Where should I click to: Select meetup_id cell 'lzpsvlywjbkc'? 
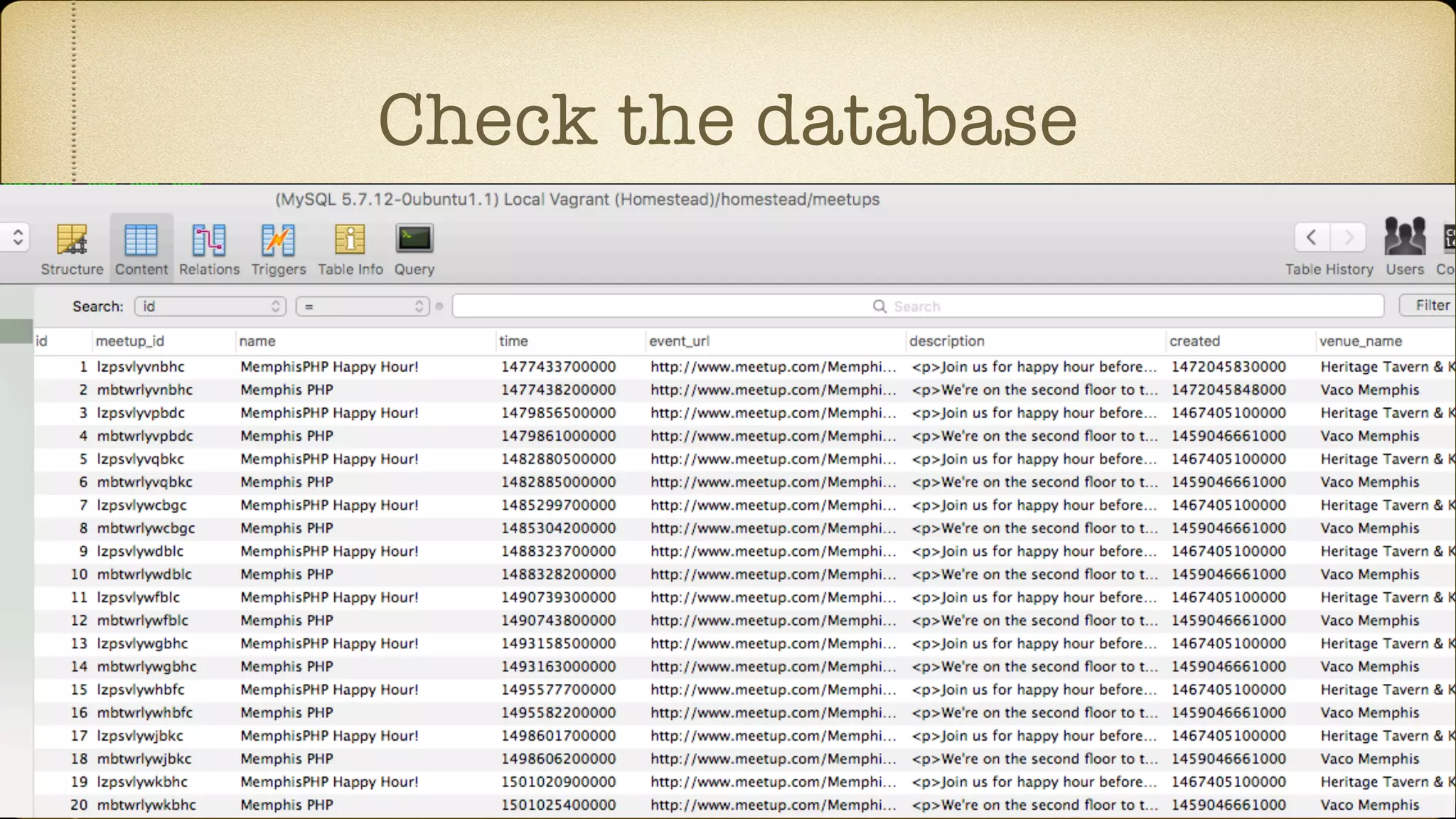140,736
